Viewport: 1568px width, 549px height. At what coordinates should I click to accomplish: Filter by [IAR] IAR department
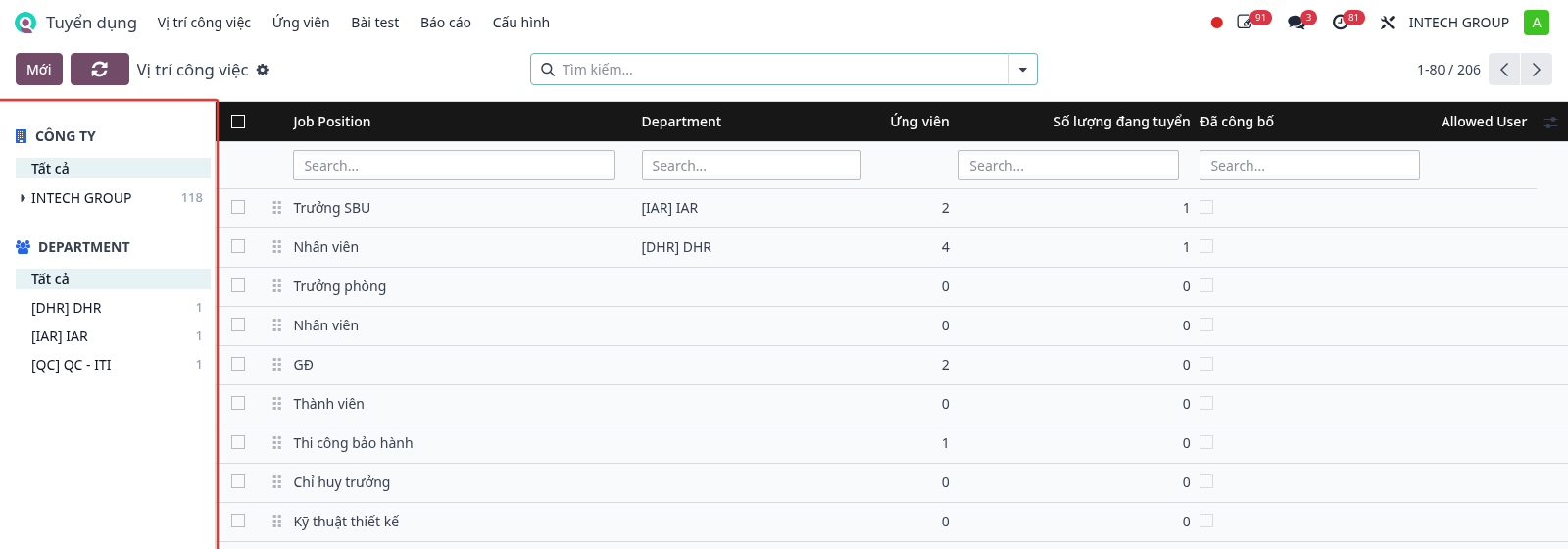[60, 336]
